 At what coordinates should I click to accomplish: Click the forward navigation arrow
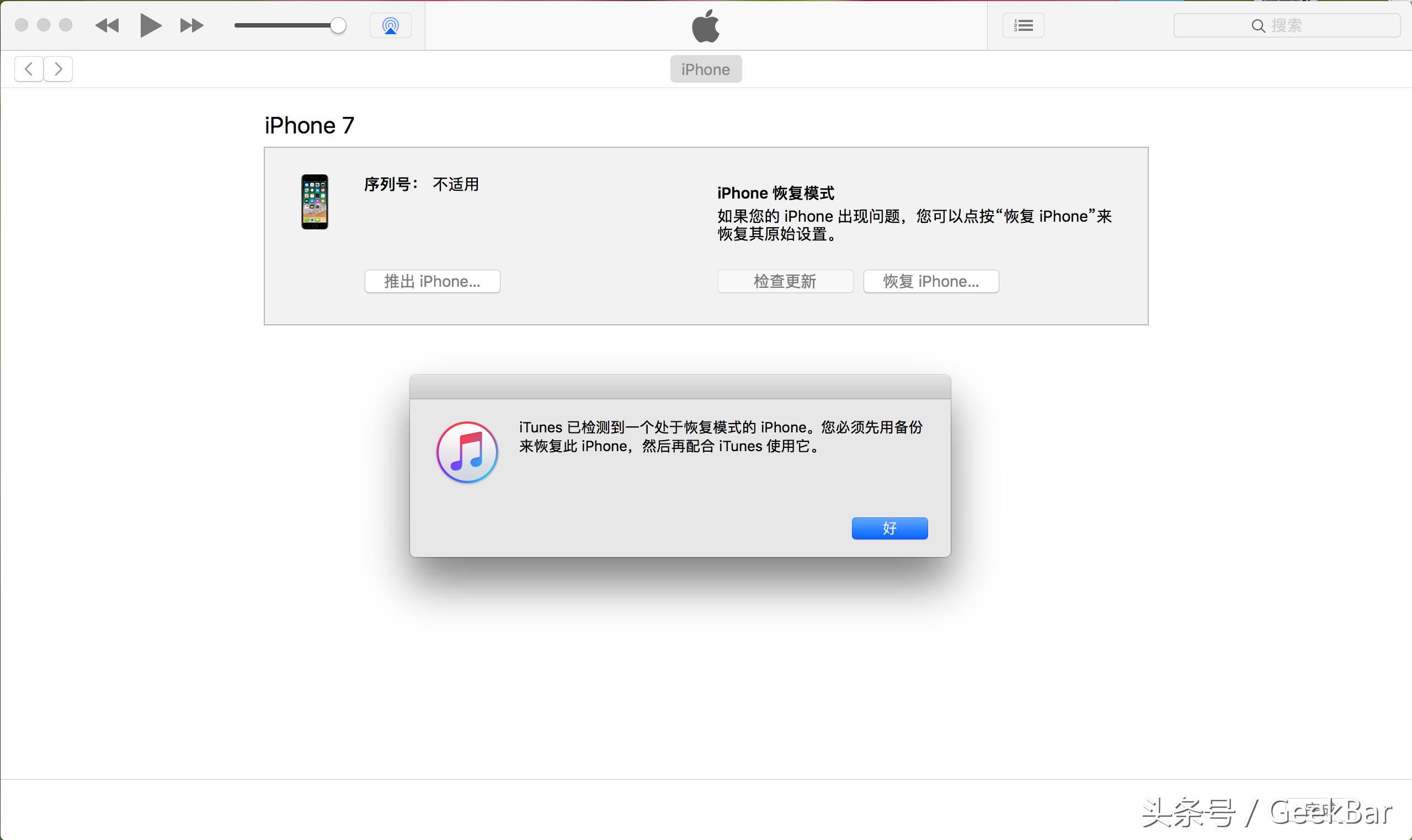coord(60,68)
